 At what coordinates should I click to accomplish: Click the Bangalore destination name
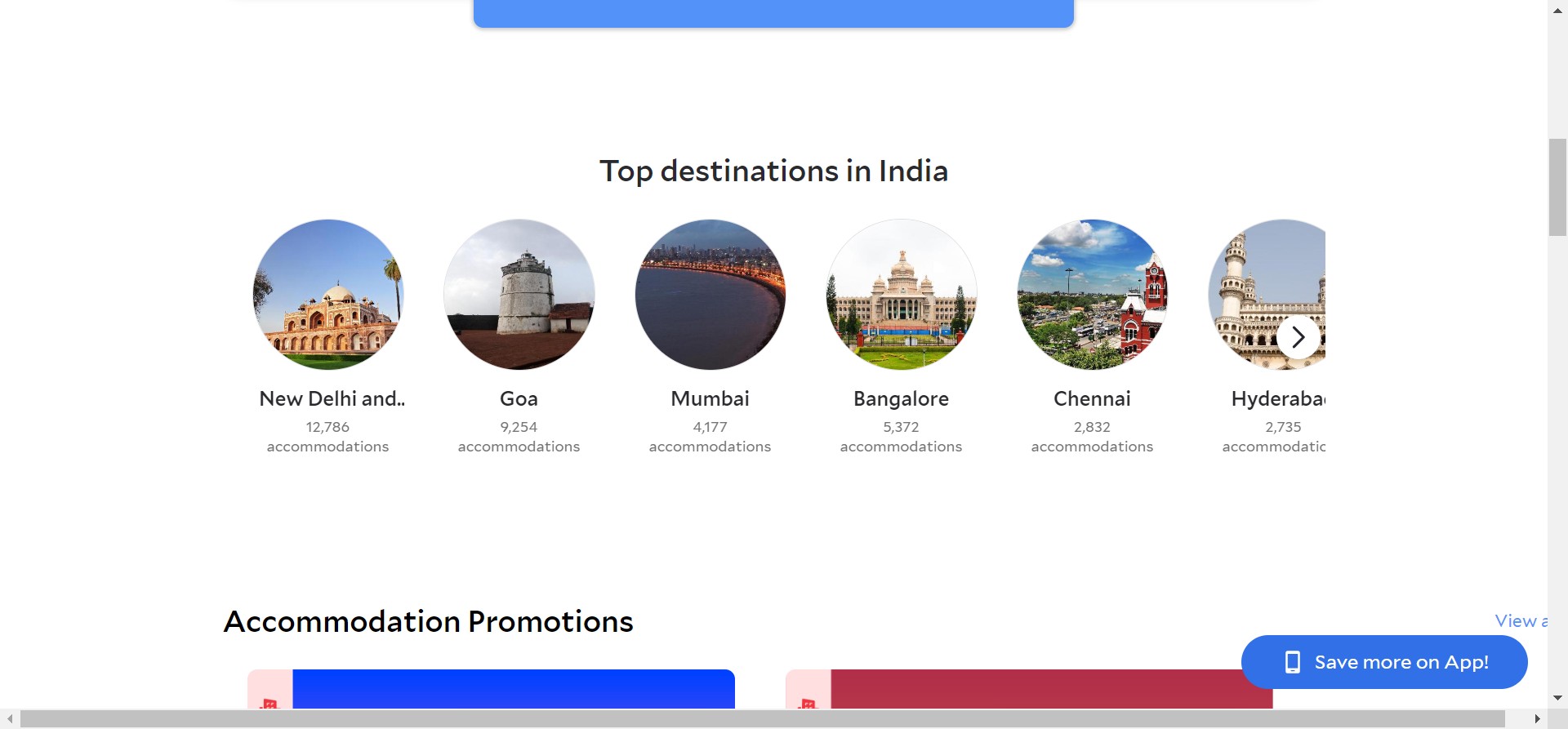click(x=902, y=399)
